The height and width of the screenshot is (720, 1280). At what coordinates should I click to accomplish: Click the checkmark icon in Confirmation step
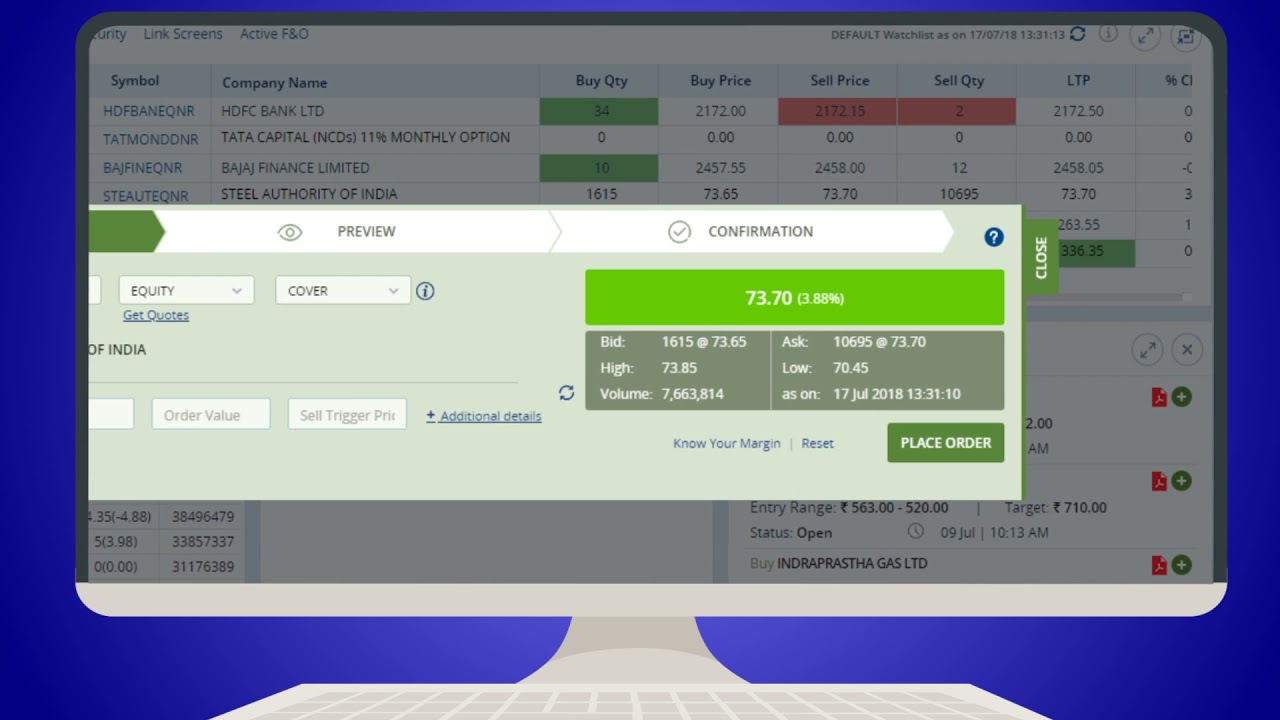(x=679, y=232)
